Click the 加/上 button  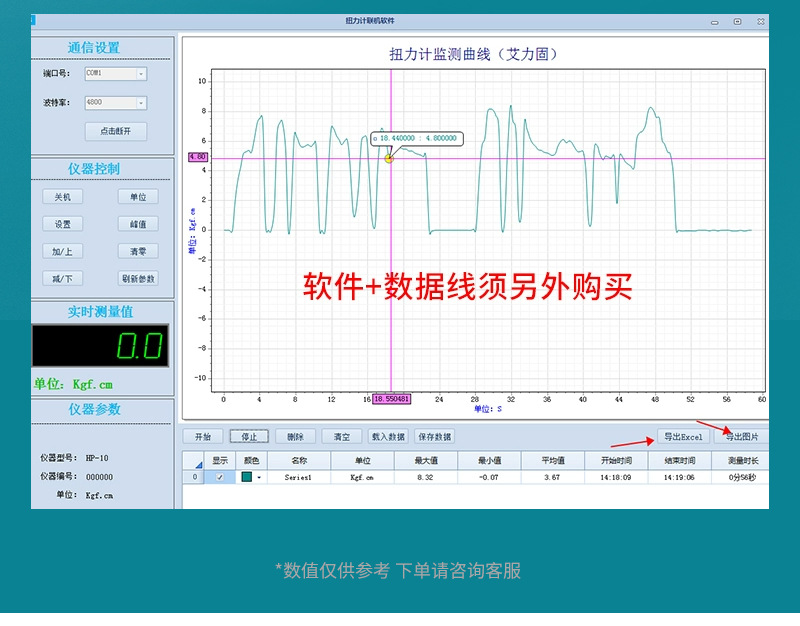pyautogui.click(x=63, y=252)
